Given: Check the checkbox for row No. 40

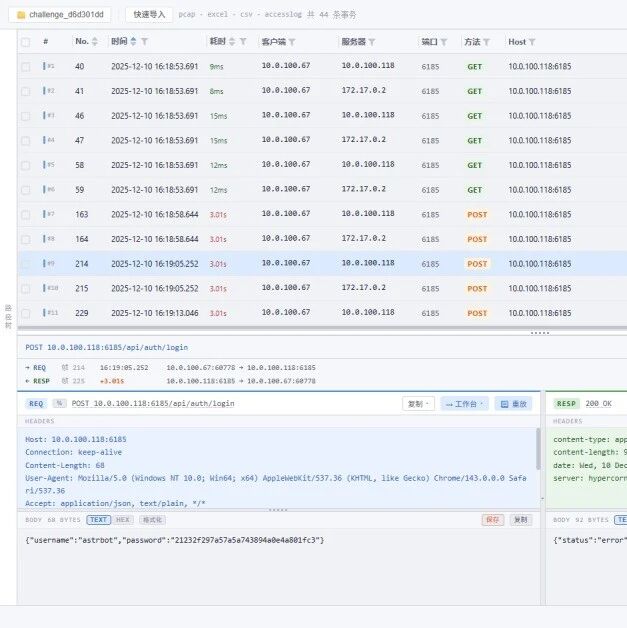Looking at the screenshot, I should point(26,66).
